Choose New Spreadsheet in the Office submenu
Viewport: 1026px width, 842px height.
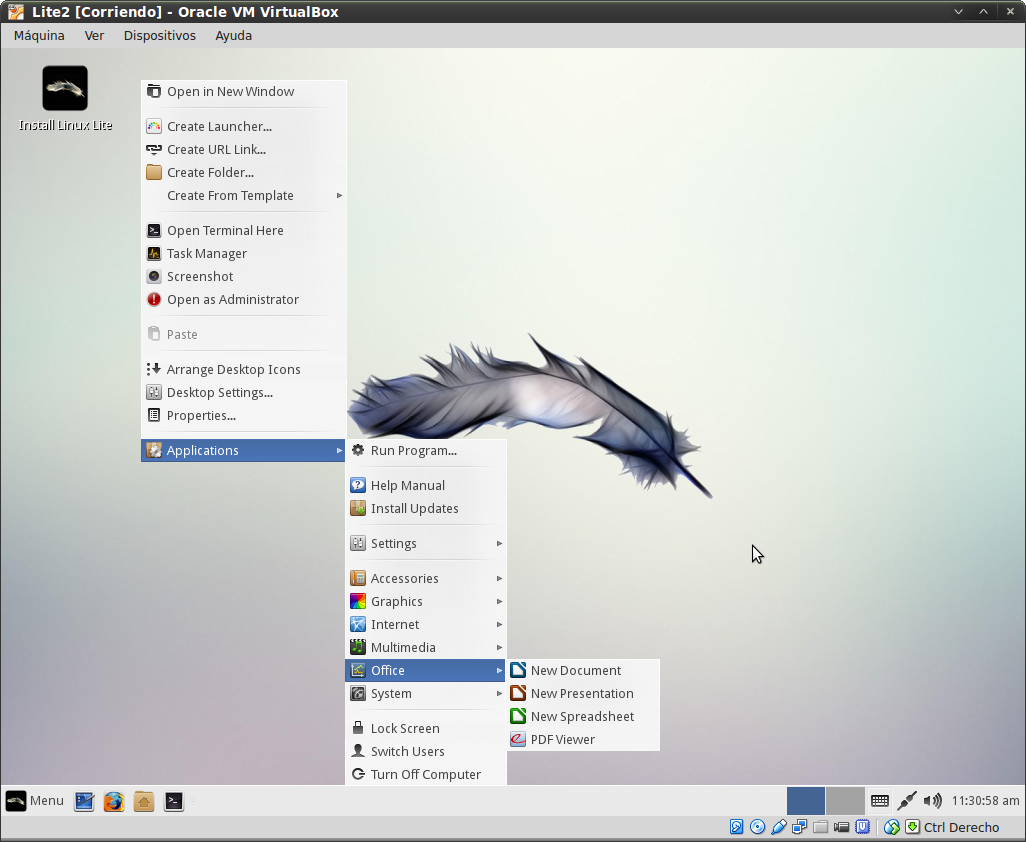(582, 717)
